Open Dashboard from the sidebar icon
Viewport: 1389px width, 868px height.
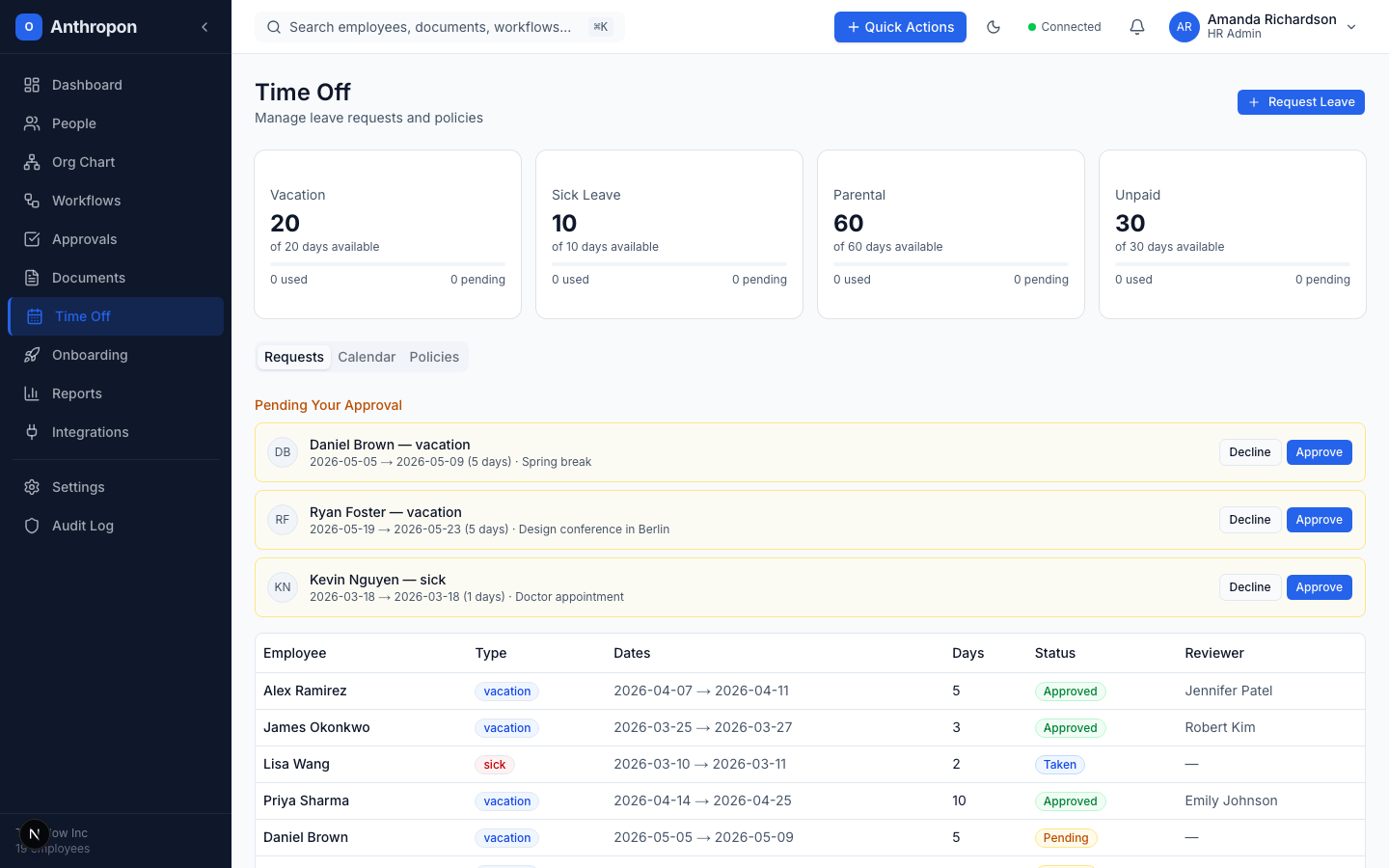click(x=32, y=85)
